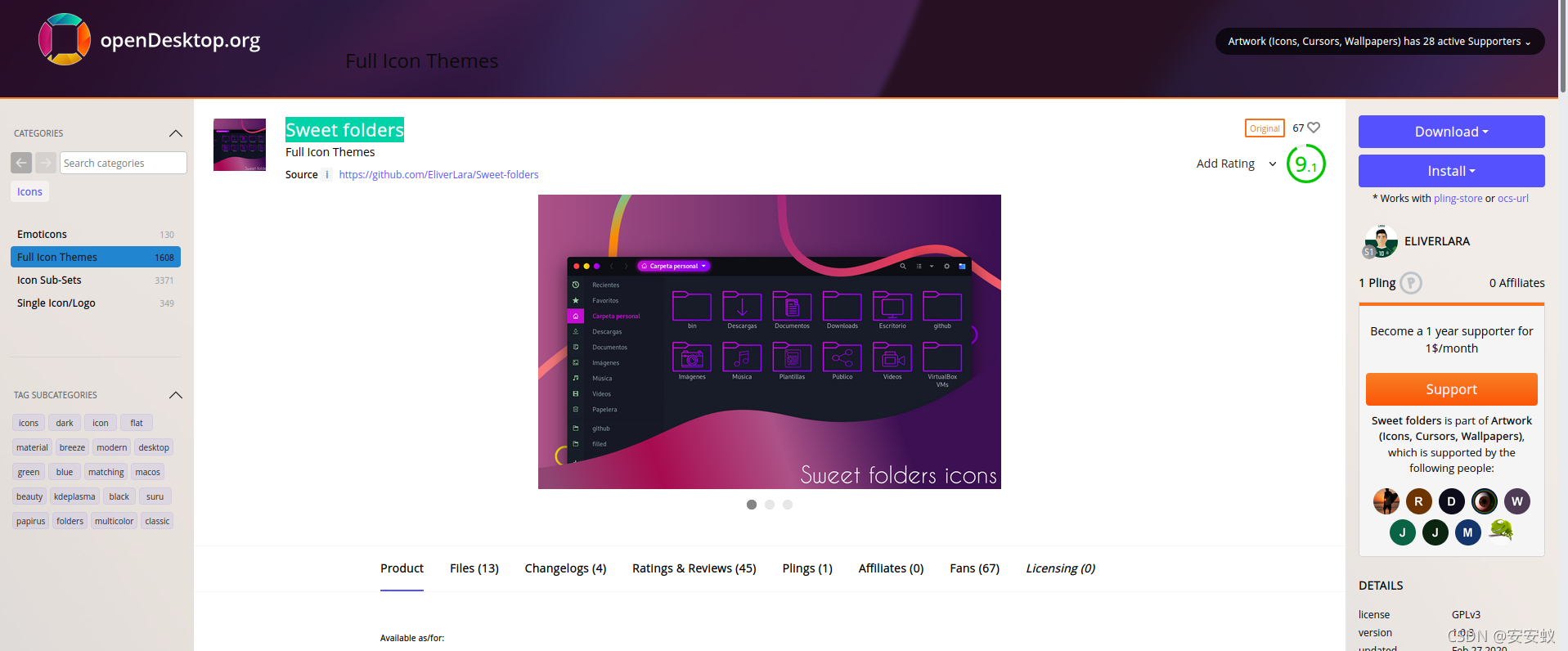Click the Pling coin icon

pos(1411,283)
